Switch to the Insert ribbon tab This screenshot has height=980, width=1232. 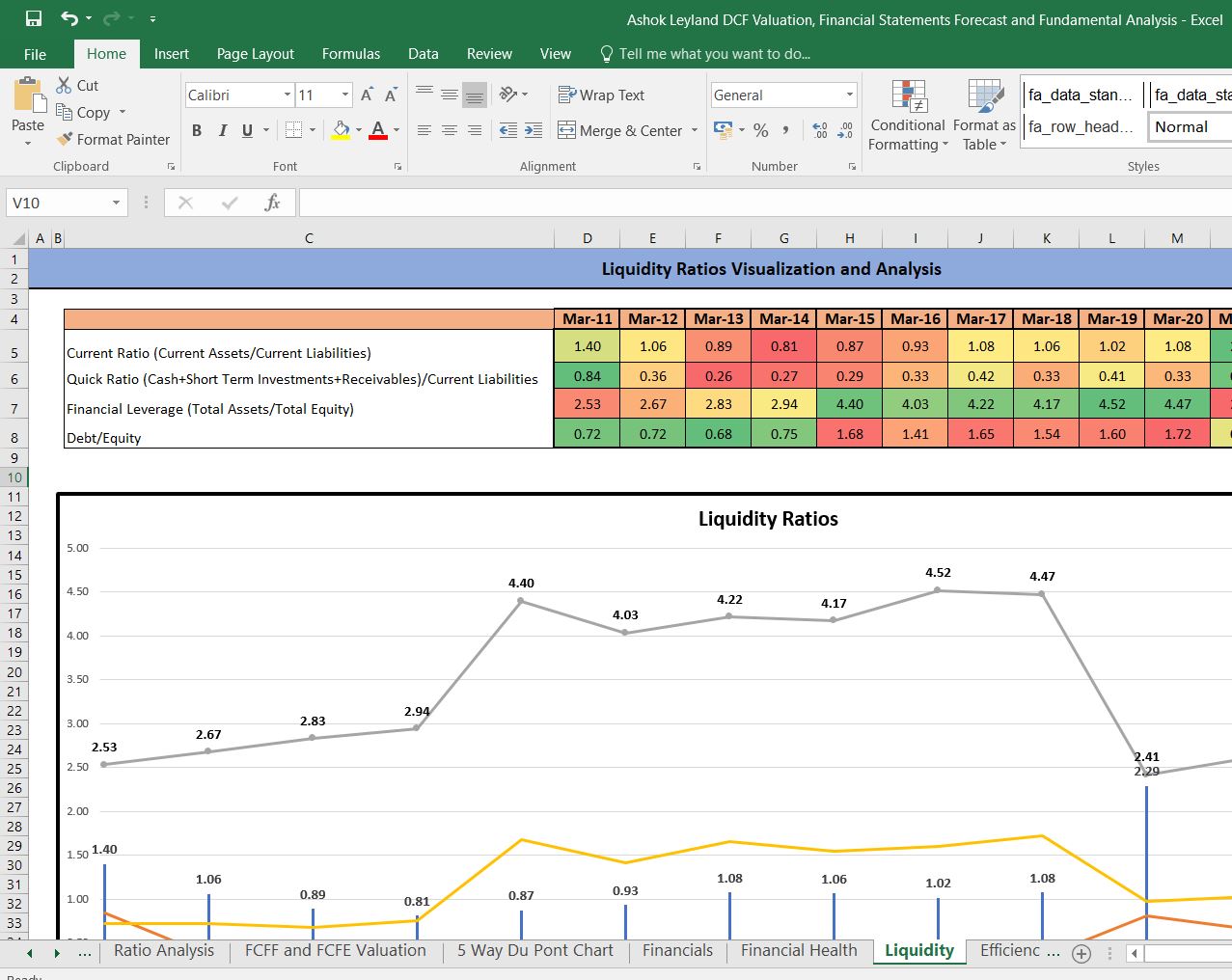[172, 54]
